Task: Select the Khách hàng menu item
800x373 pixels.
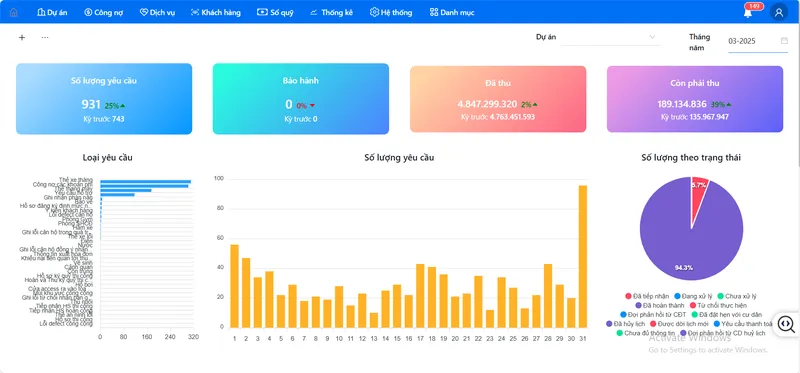Action: 215,12
